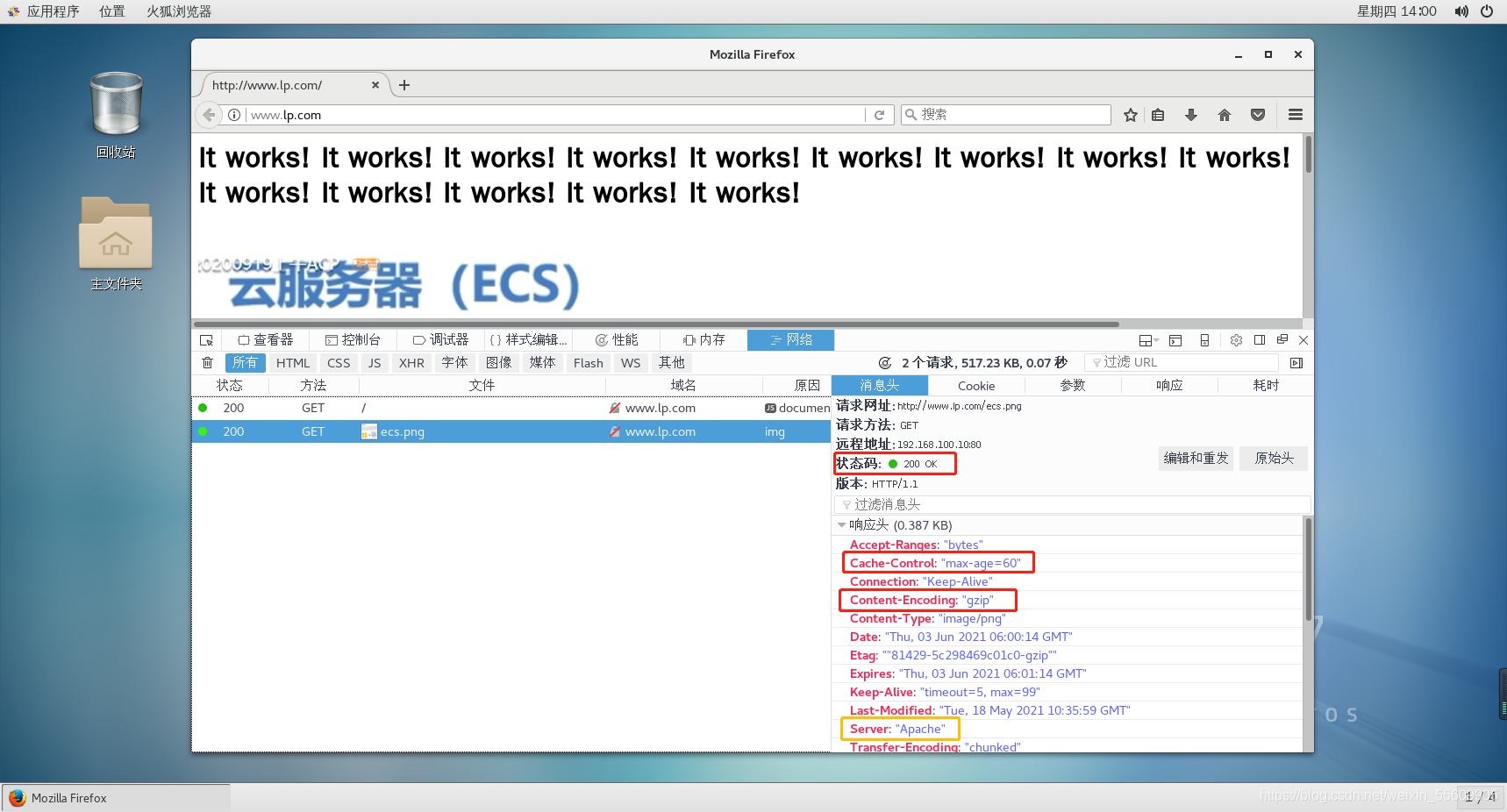The height and width of the screenshot is (812, 1507).
Task: Focus the Filter URL (过滤 URL) field
Action: tap(1182, 363)
